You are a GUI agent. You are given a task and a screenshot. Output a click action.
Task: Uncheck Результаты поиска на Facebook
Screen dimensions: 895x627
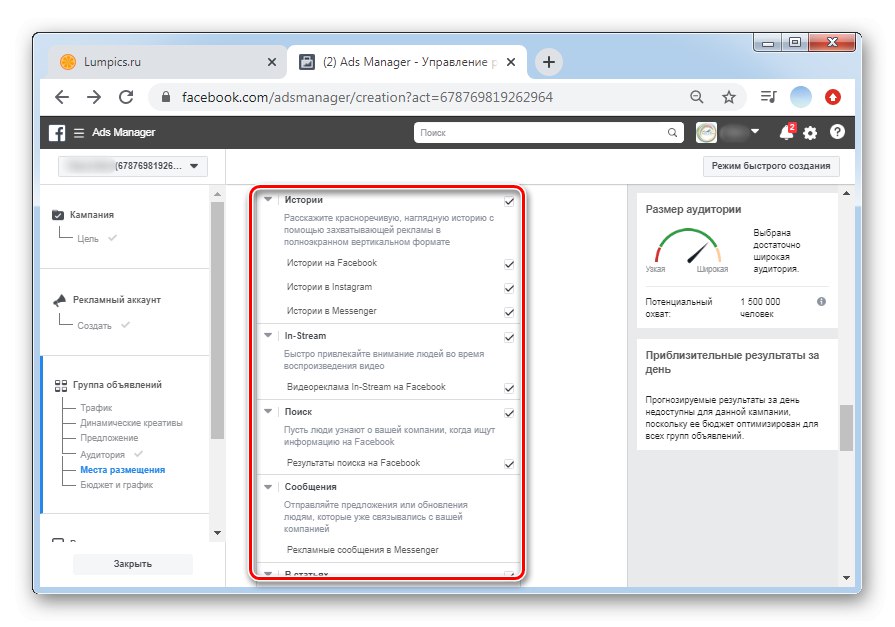[x=509, y=464]
